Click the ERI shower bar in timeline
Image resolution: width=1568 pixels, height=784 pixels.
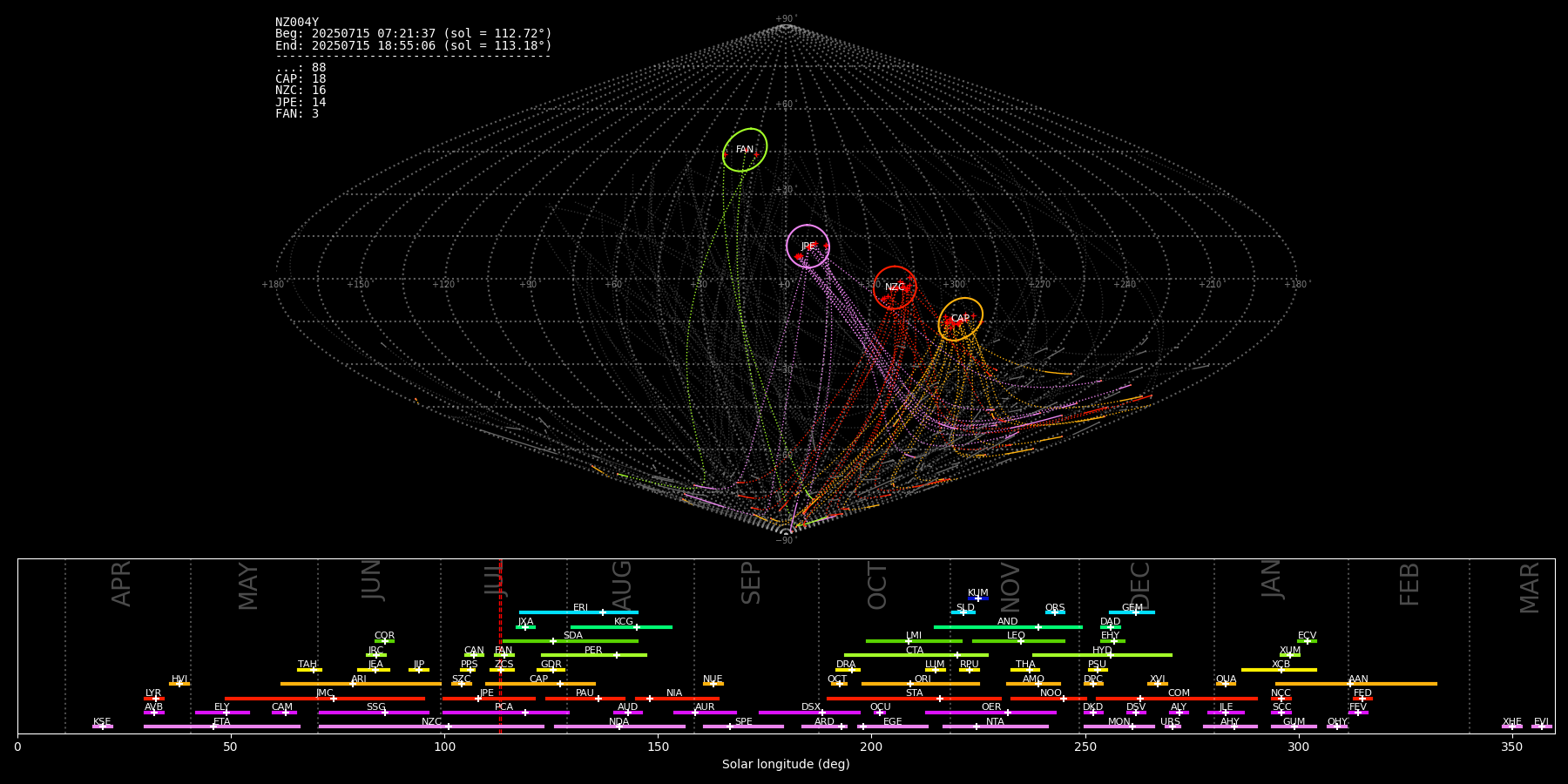[578, 612]
